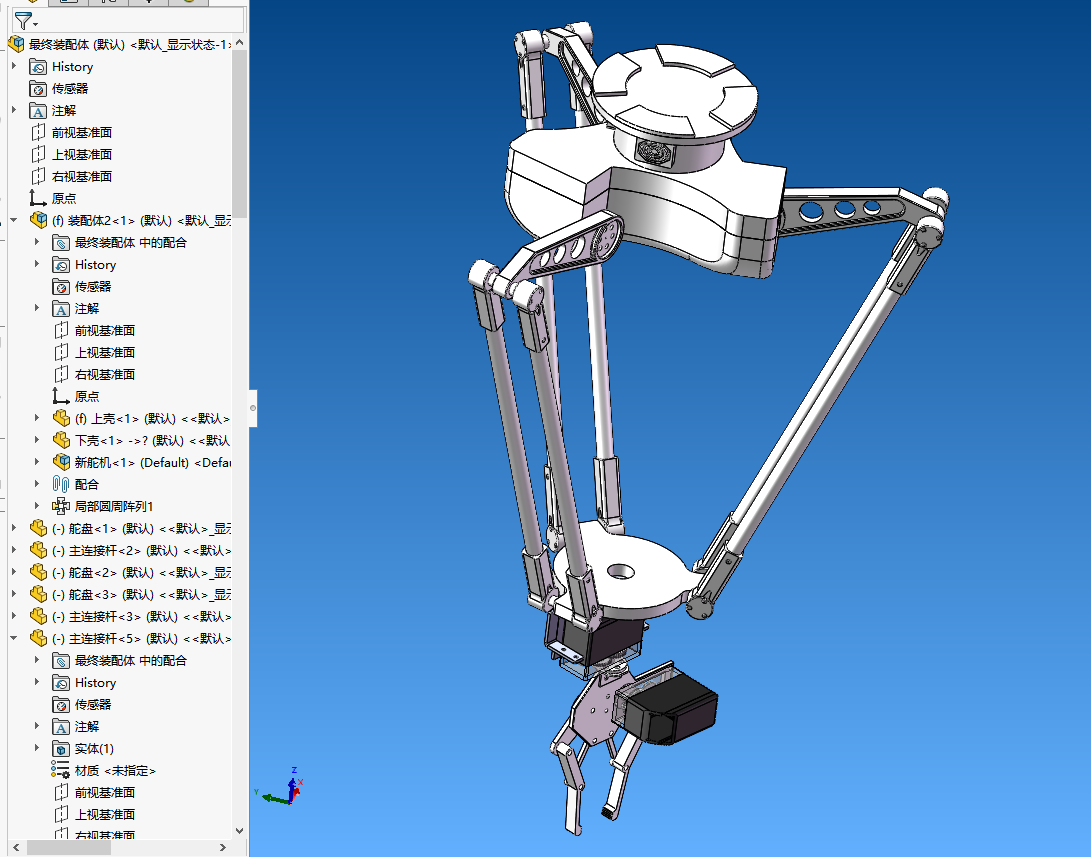
Task: Select the (f) 上壳<1> part
Action: pyautogui.click(x=150, y=418)
